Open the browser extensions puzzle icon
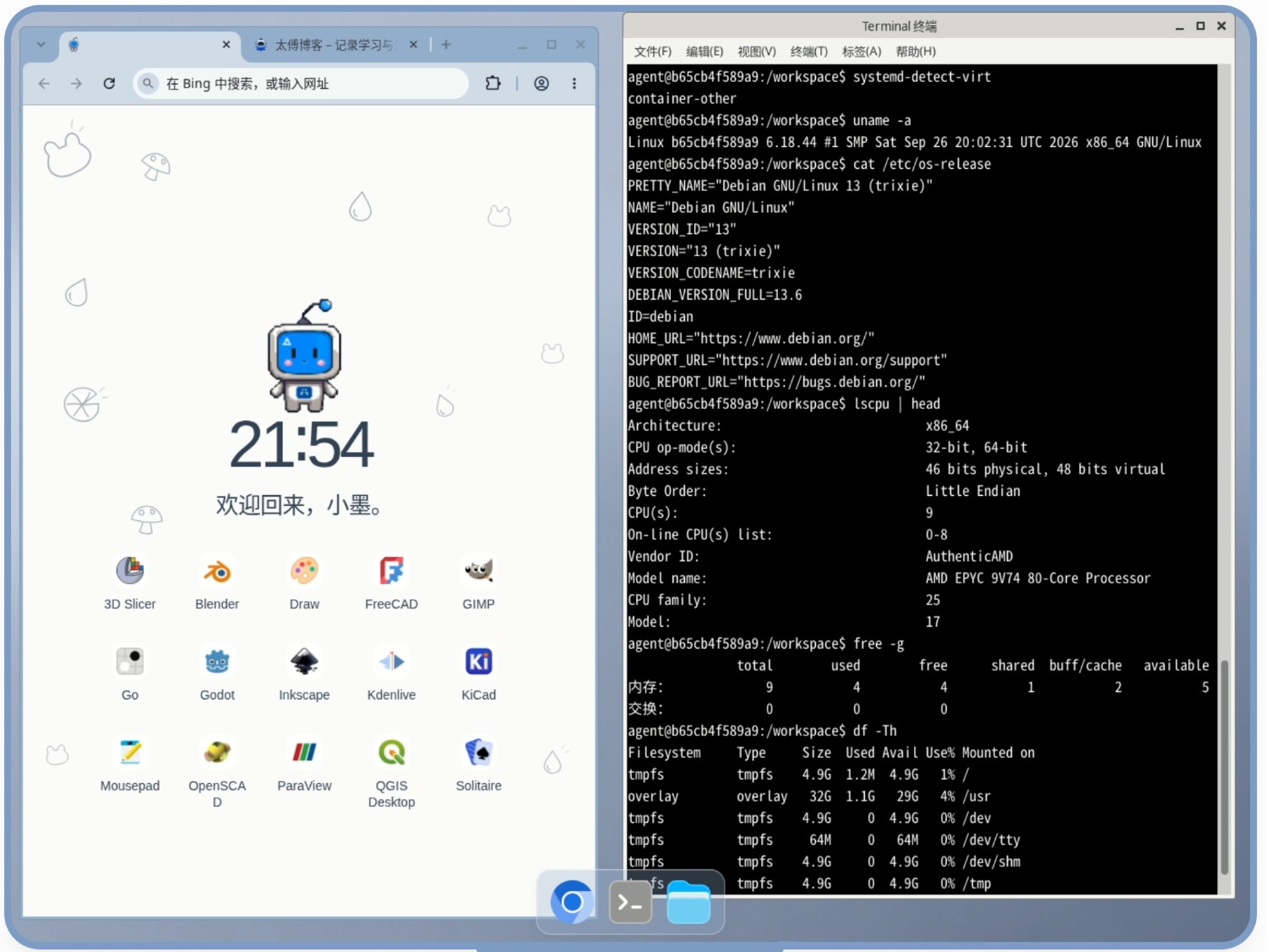Image resolution: width=1267 pixels, height=952 pixels. pos(493,84)
